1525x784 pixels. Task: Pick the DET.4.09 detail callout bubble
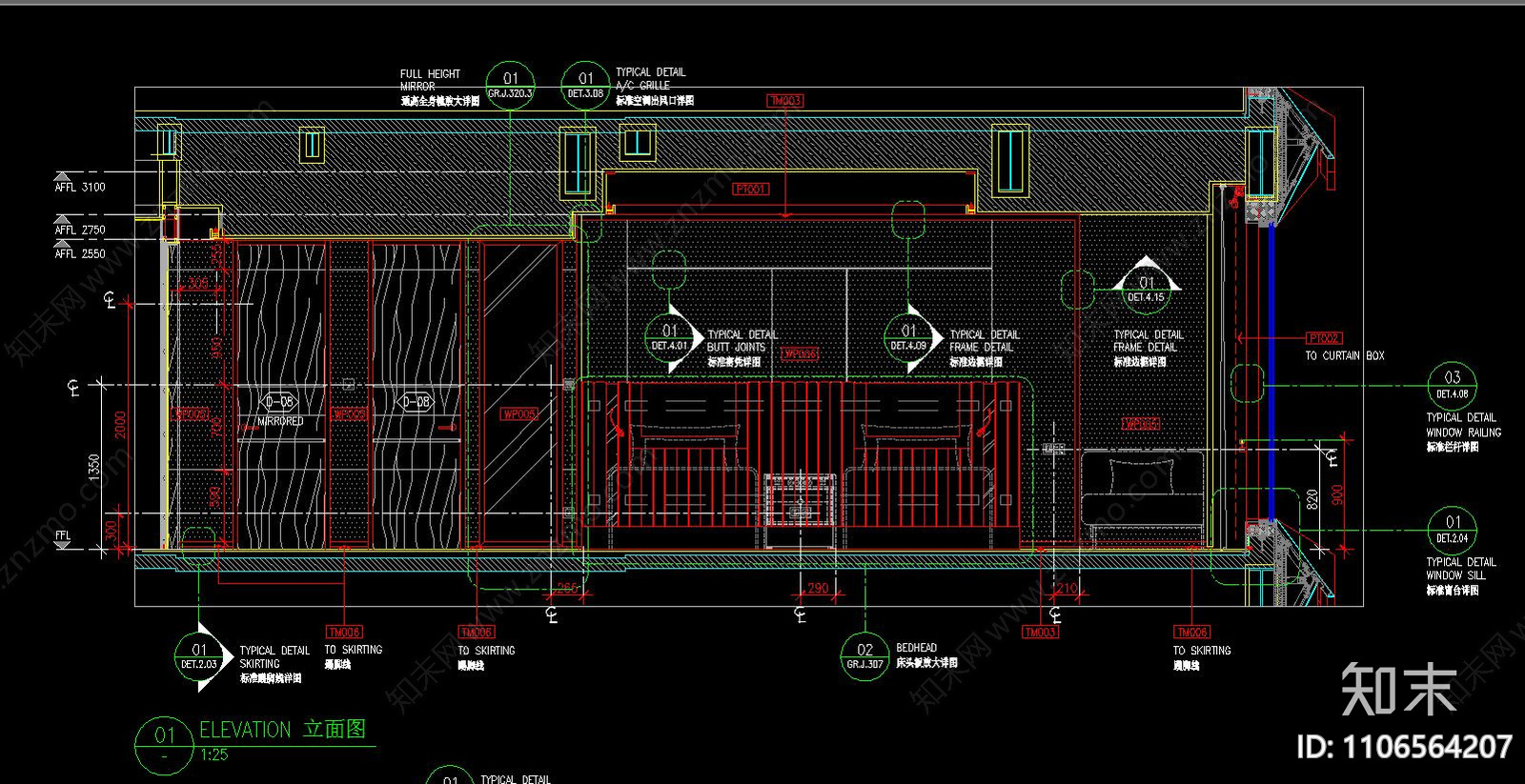[908, 338]
